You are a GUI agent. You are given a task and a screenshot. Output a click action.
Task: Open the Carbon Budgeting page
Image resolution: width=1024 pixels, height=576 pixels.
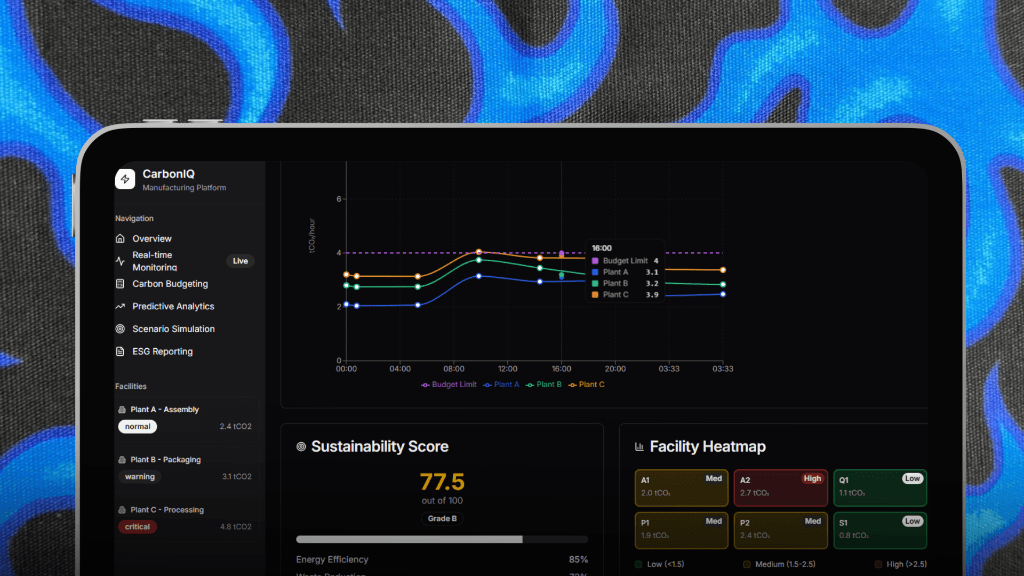(170, 284)
